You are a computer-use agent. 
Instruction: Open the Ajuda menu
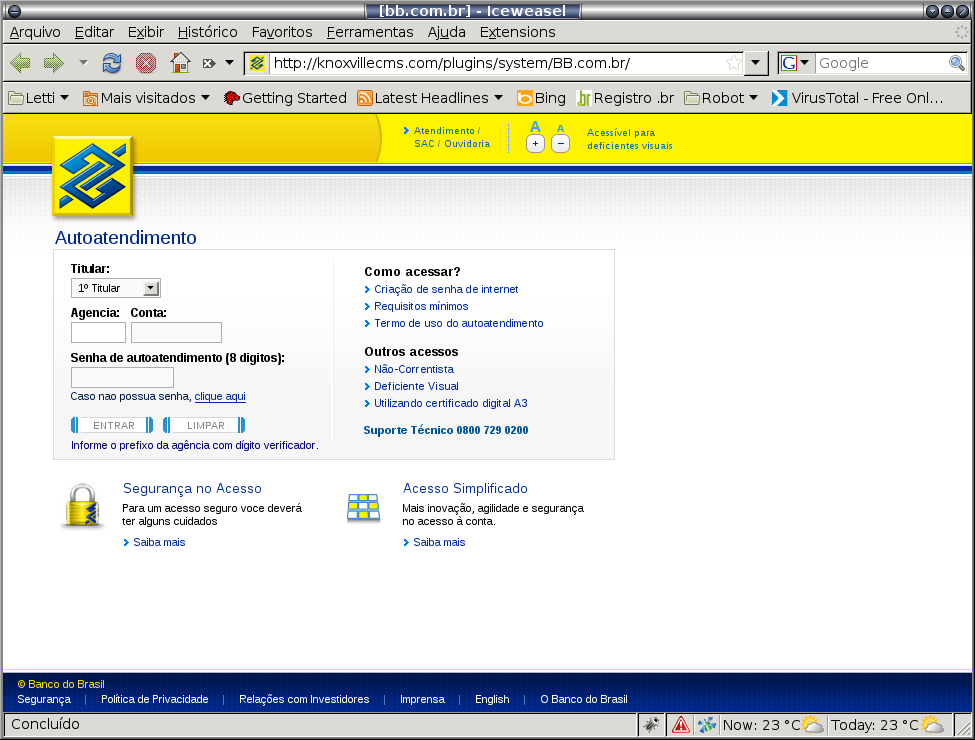click(x=446, y=32)
